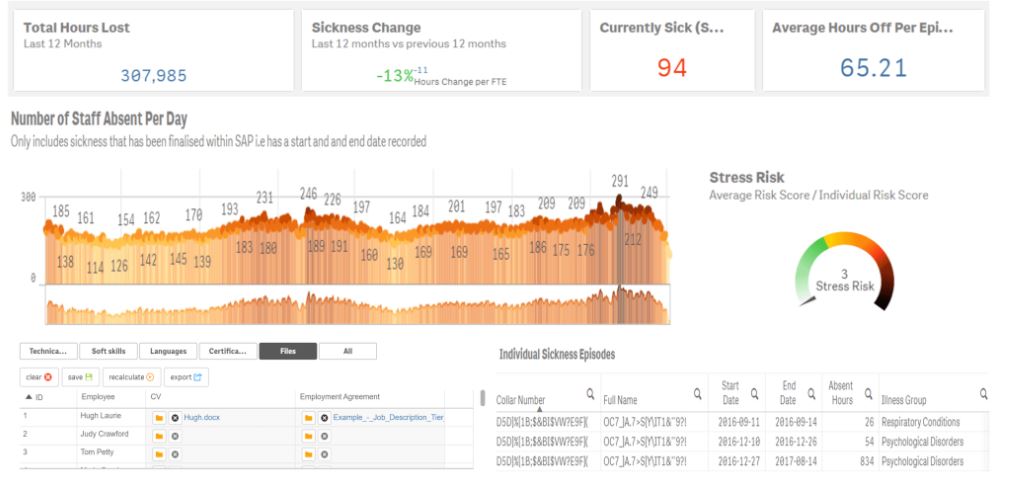
Task: Open the folder icon in Judy Crawford's CV cell
Action: pos(160,436)
